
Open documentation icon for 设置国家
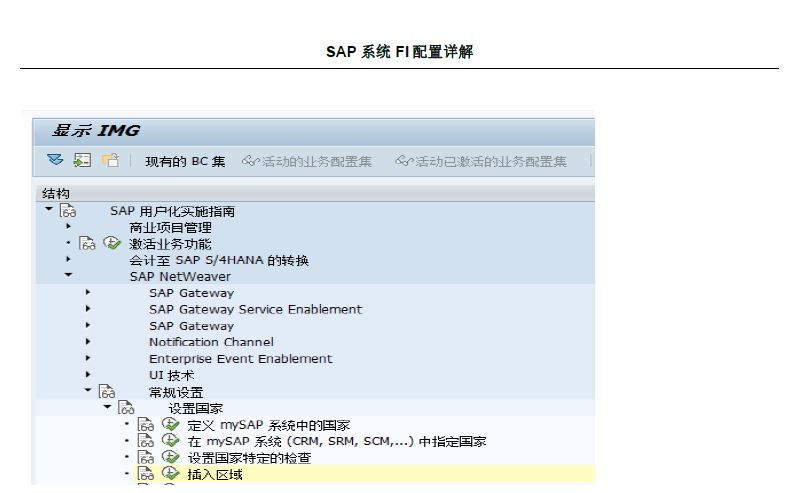point(126,407)
